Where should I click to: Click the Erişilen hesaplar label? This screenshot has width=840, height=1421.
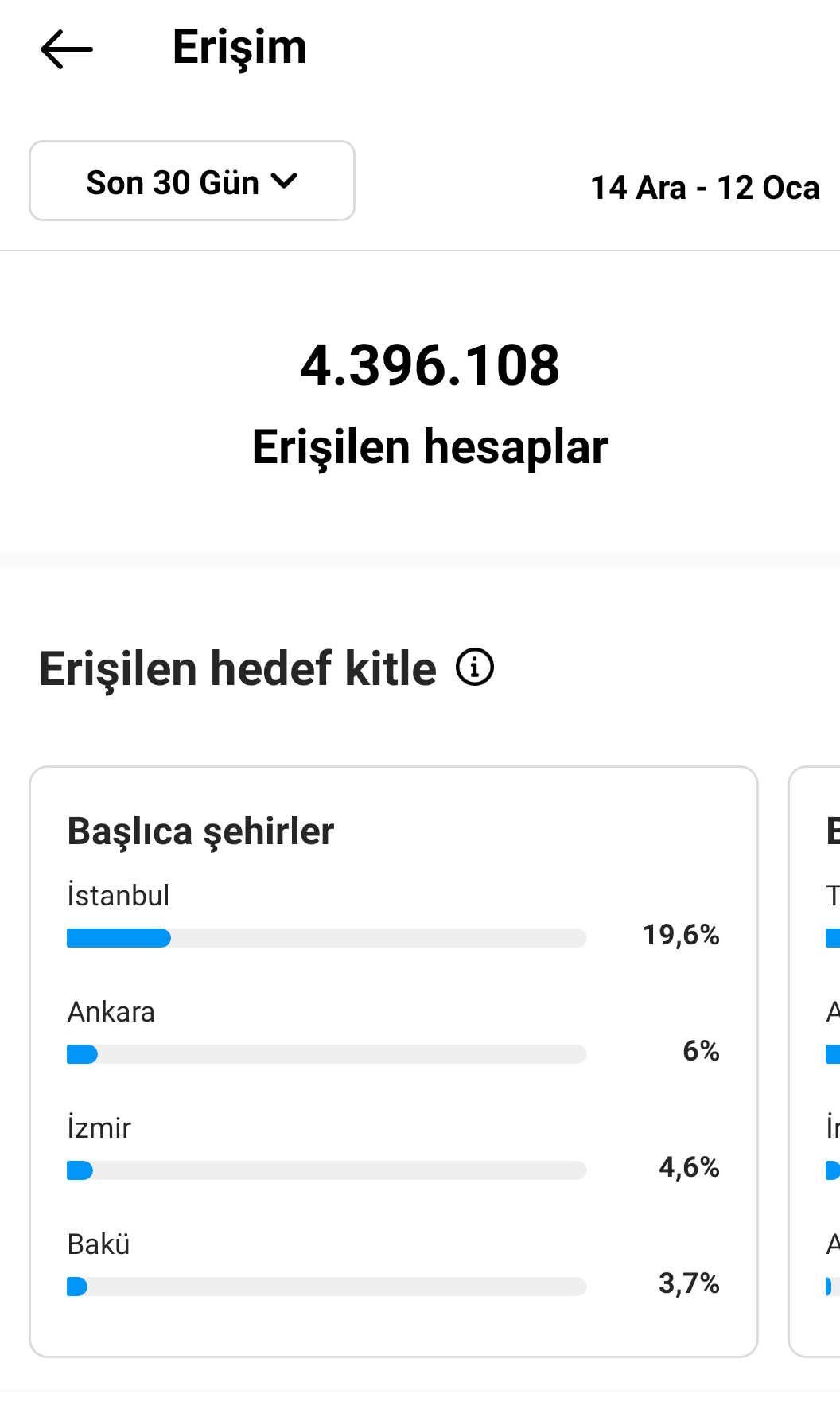[x=430, y=446]
